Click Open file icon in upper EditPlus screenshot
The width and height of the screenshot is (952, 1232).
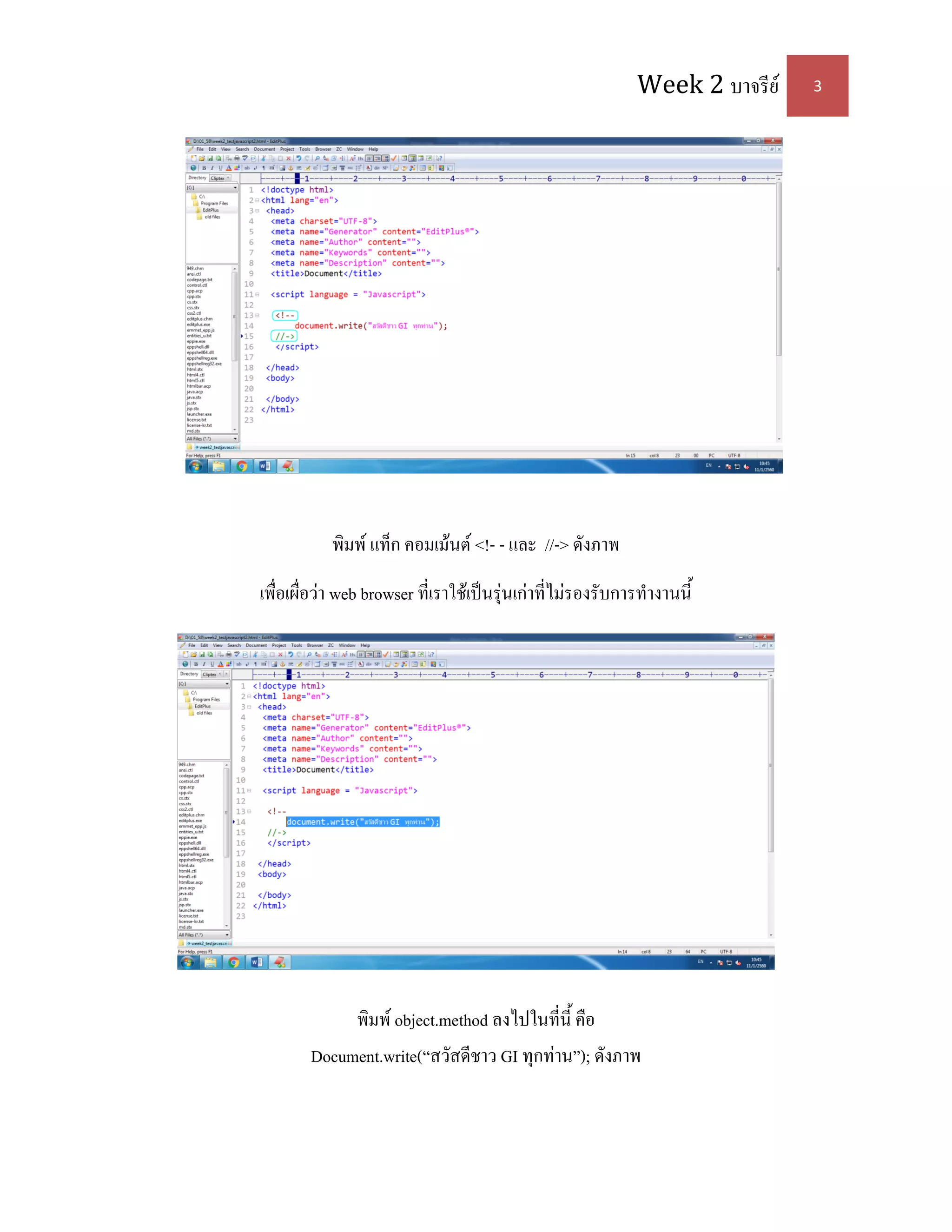(x=202, y=159)
